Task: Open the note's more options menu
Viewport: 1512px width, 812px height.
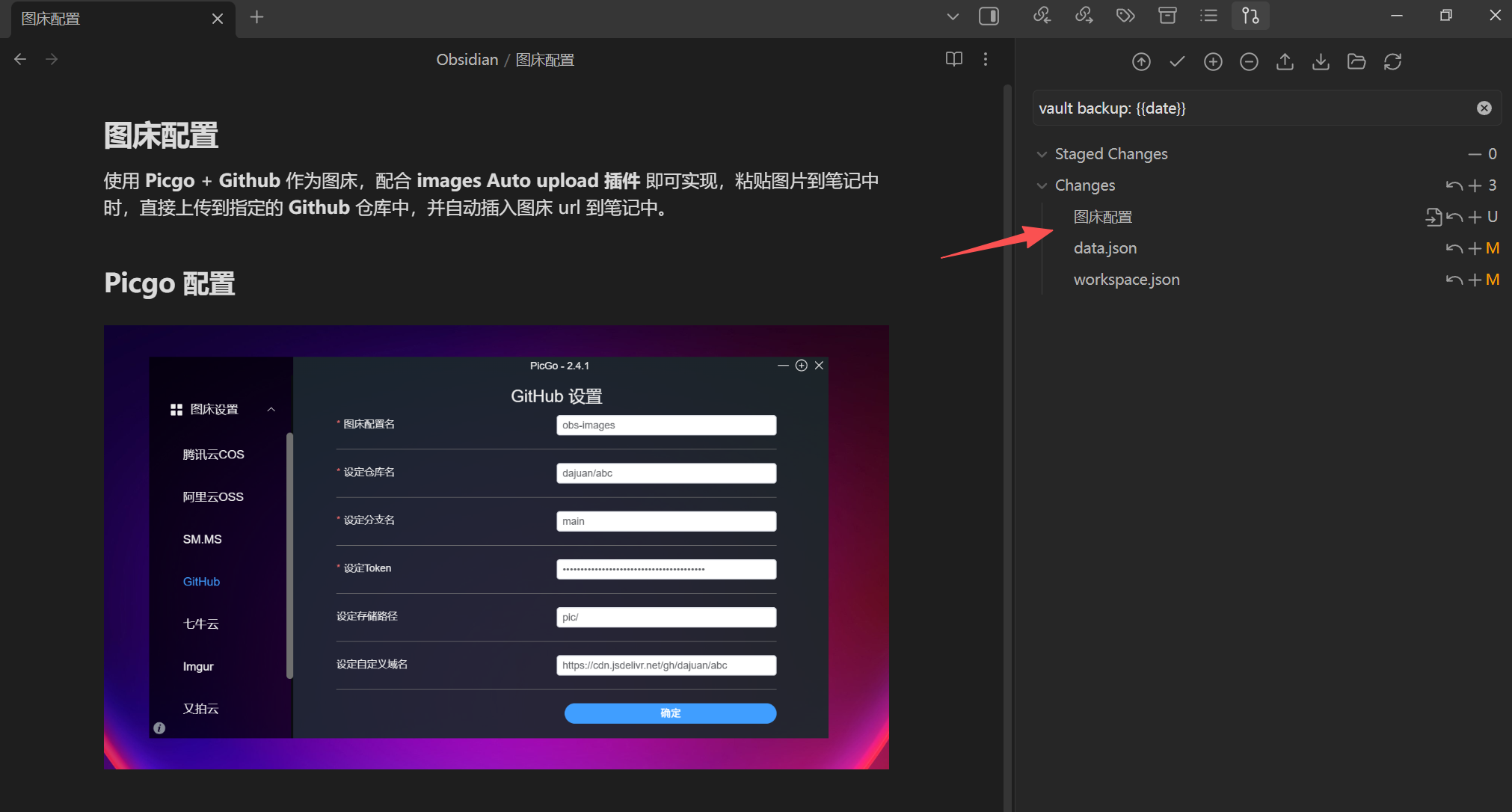Action: coord(986,59)
